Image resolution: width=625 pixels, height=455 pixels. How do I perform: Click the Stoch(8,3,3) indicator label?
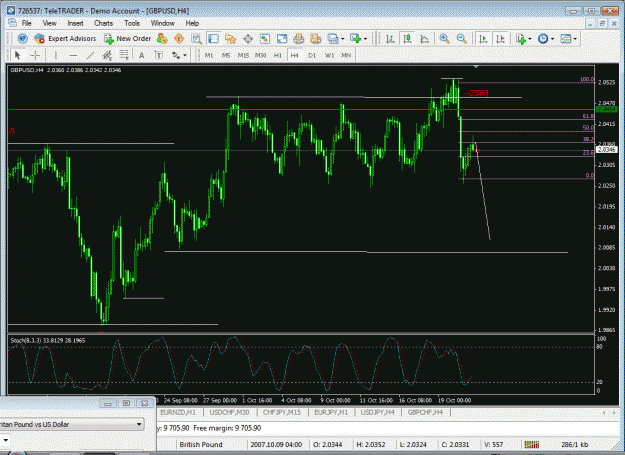(x=48, y=340)
